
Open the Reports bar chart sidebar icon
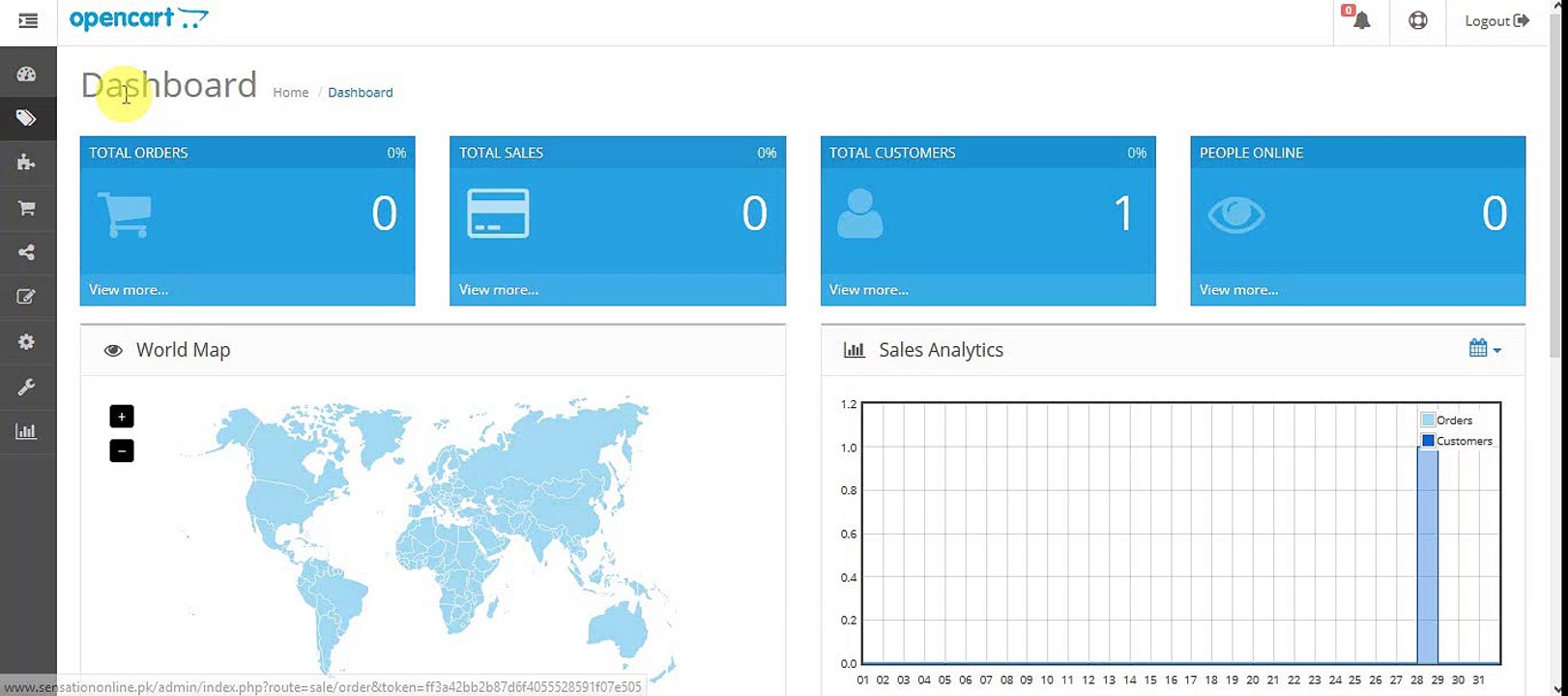[27, 431]
